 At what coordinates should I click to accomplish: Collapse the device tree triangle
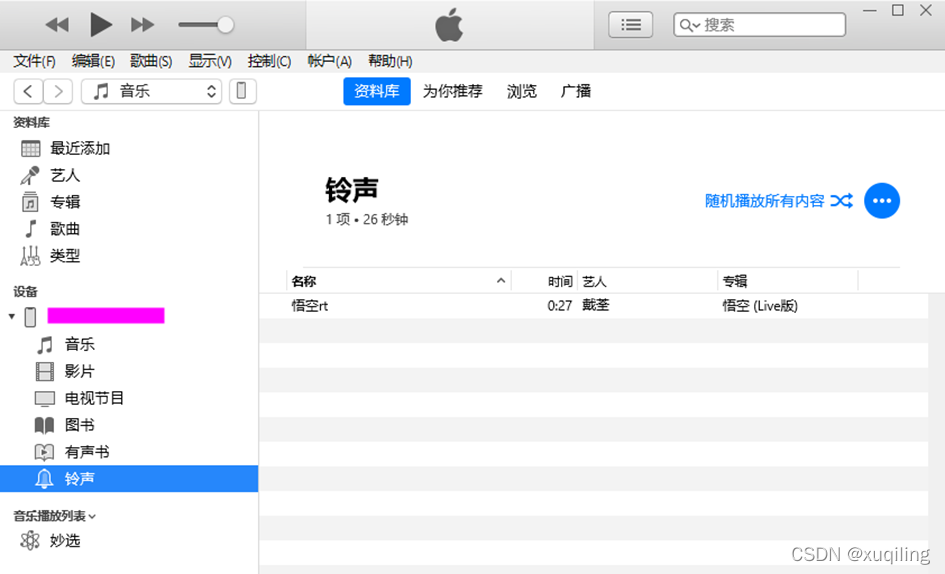pos(11,316)
